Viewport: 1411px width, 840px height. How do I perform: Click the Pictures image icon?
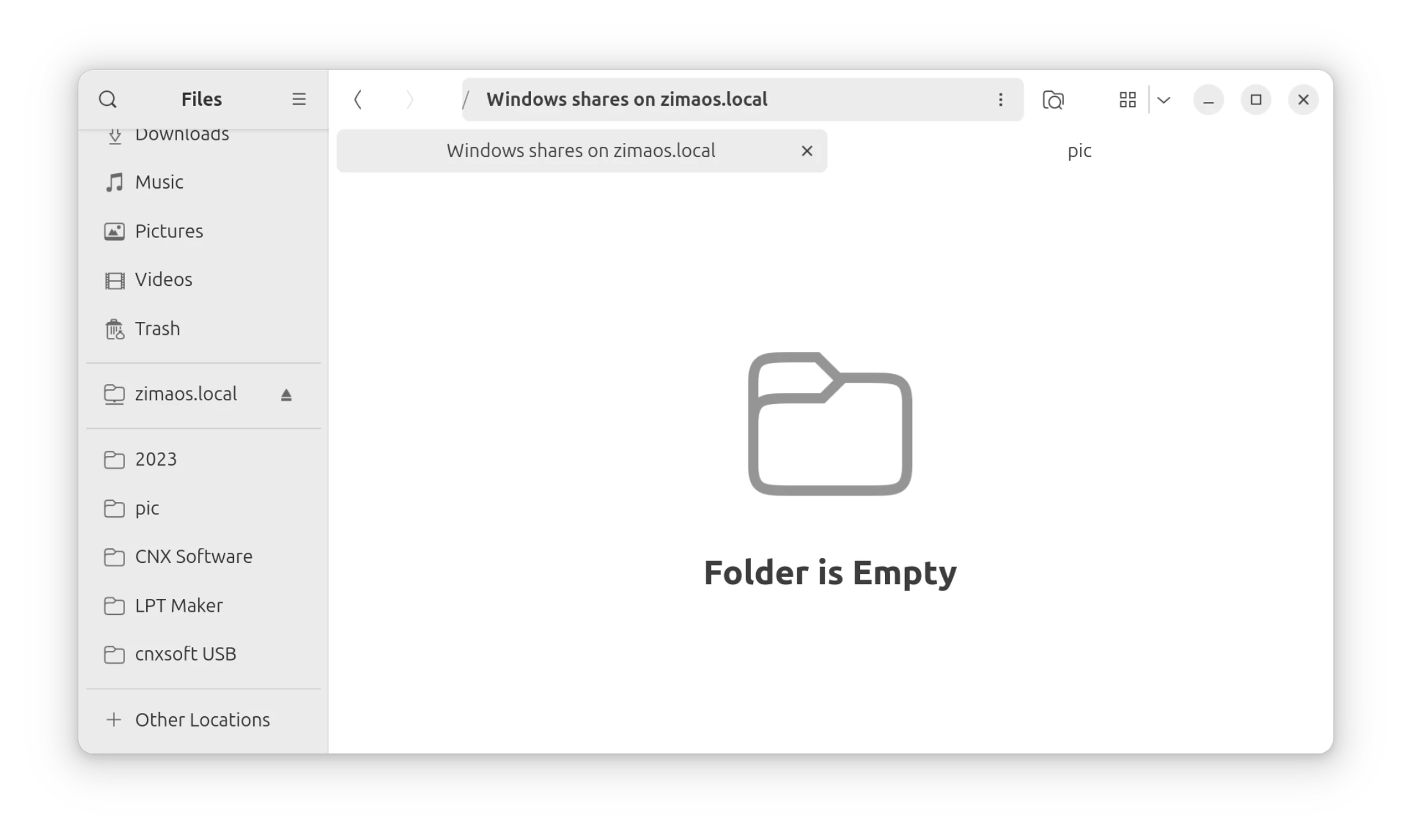point(114,231)
